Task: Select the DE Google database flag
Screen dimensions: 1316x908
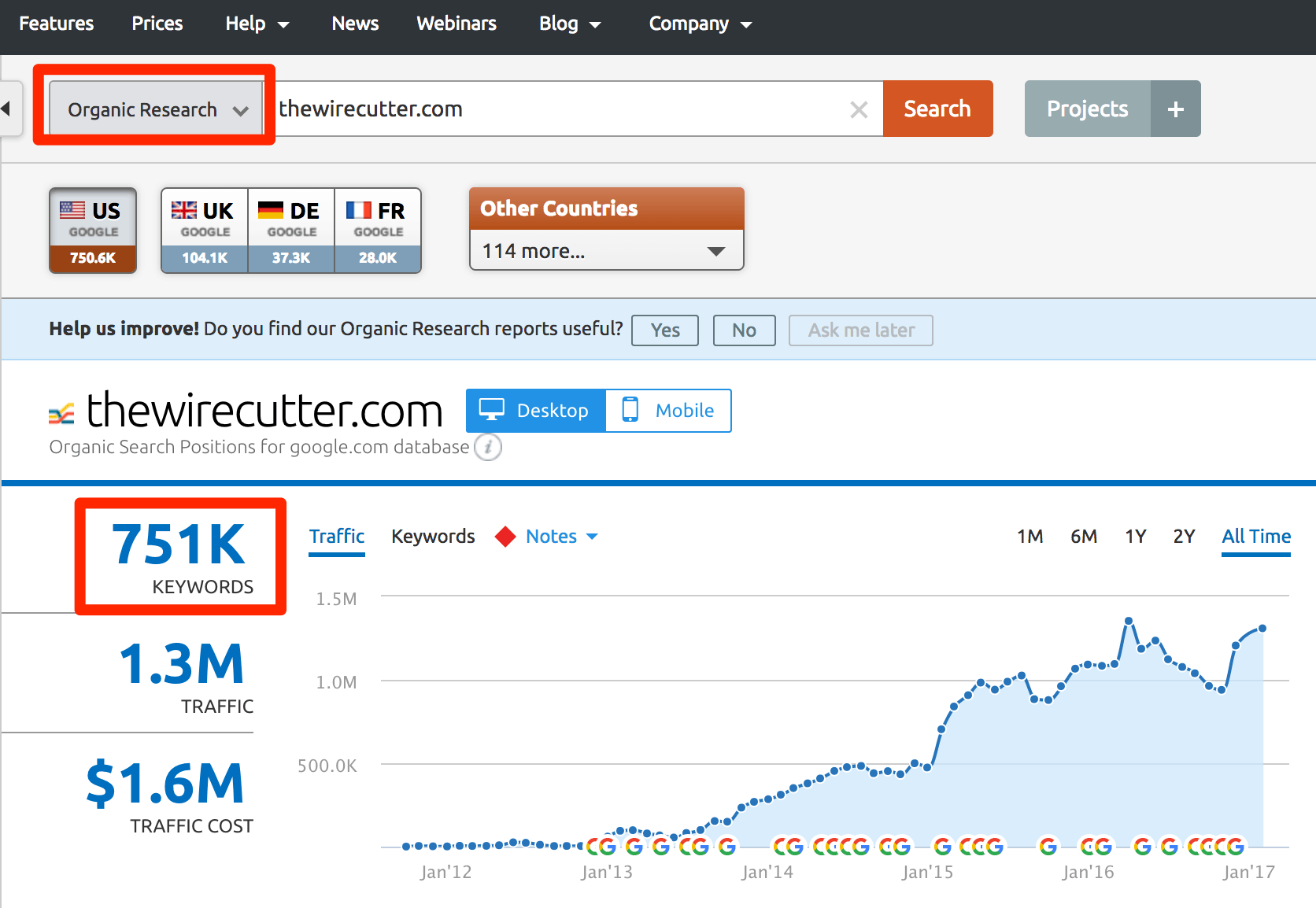Action: [291, 231]
